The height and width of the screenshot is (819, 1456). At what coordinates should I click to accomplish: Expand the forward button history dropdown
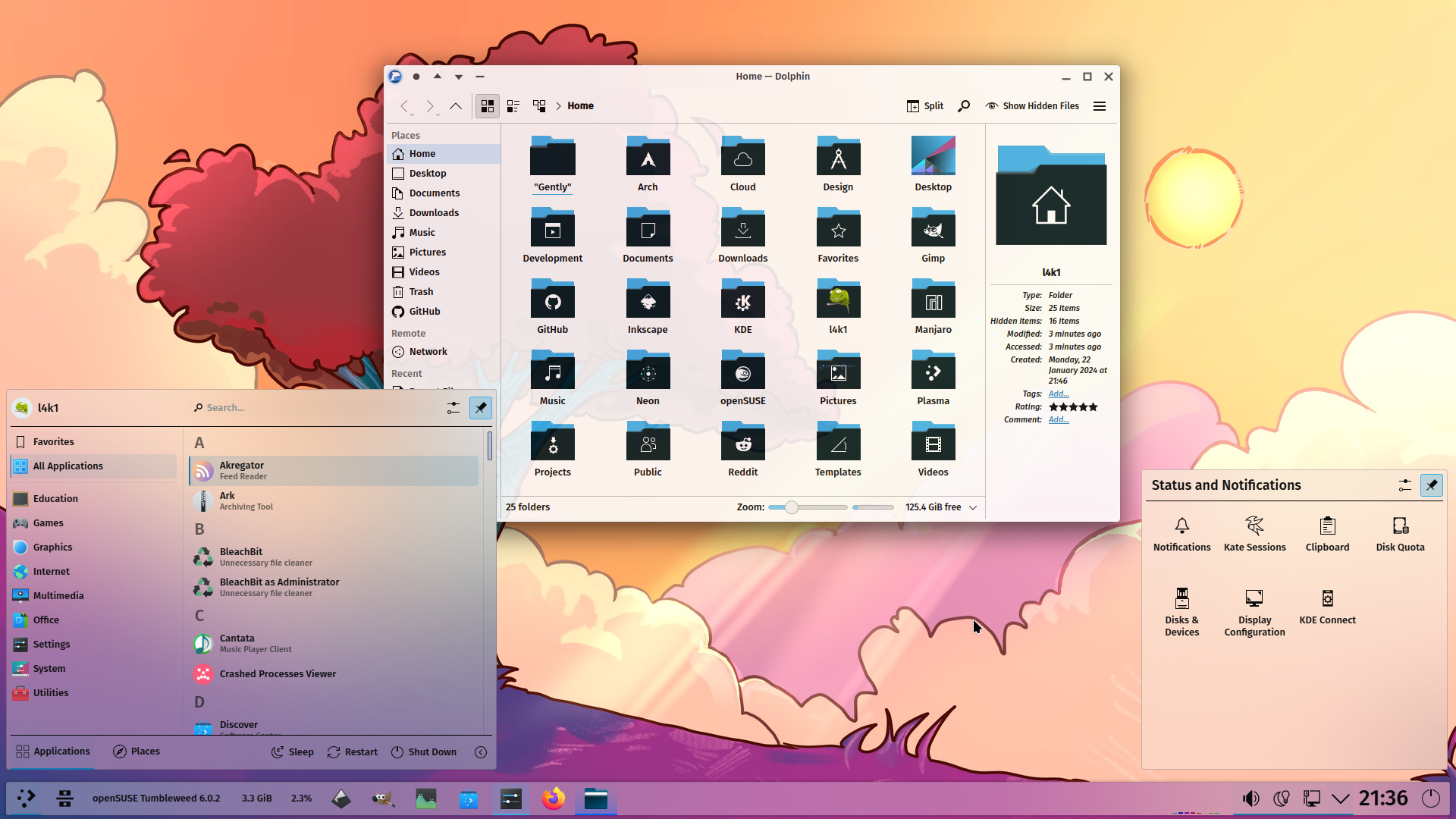438,115
